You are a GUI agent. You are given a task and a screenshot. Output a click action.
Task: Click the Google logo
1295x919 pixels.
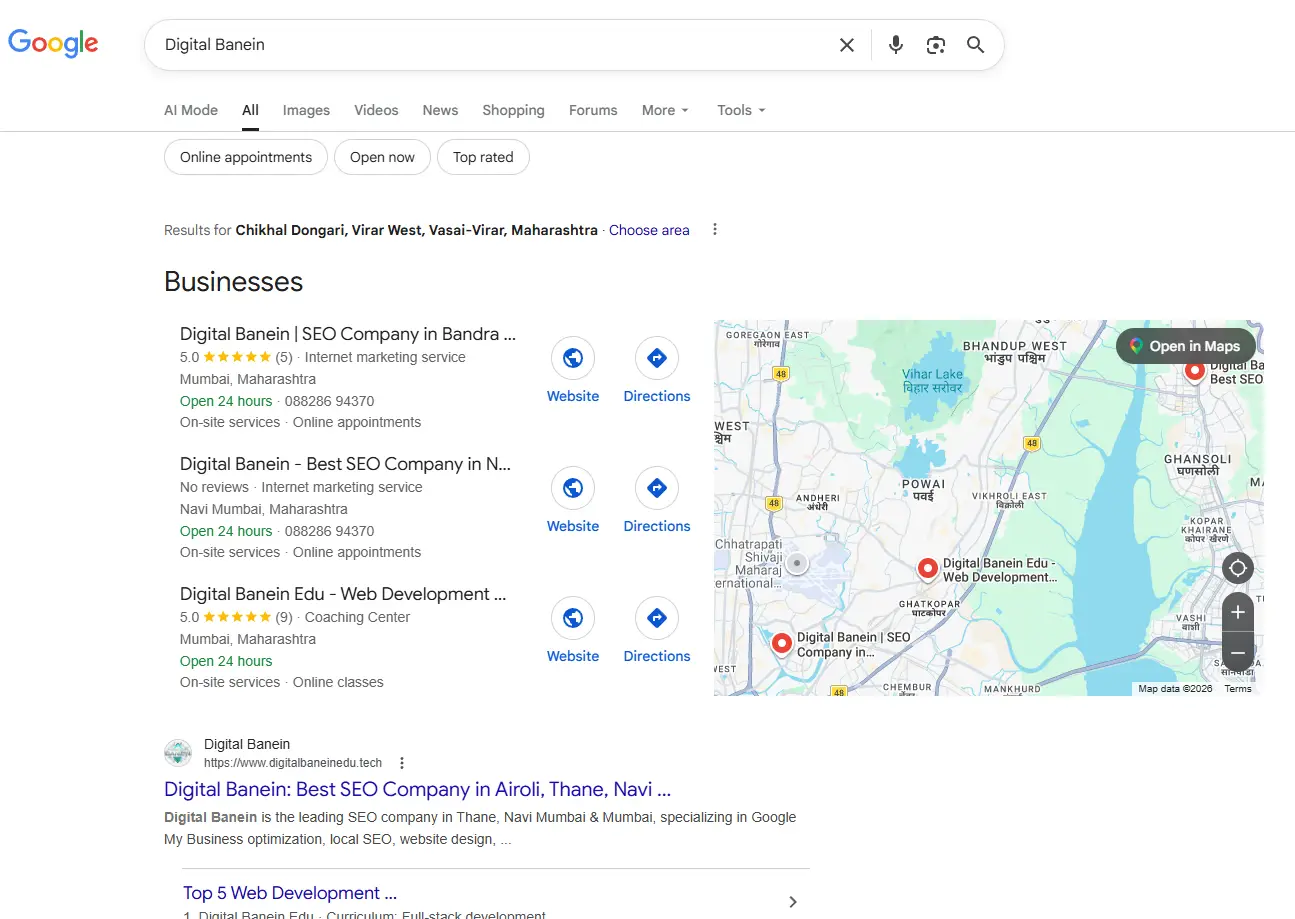pyautogui.click(x=53, y=43)
